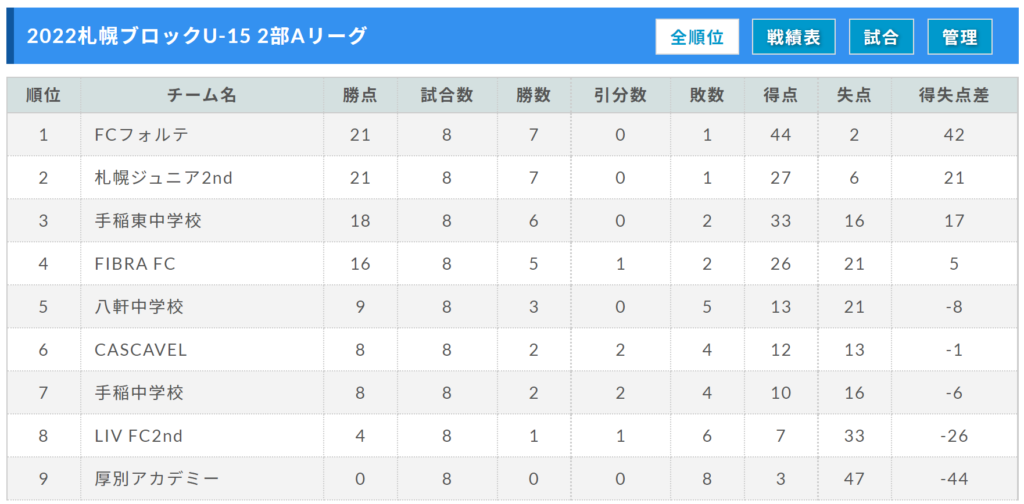Switch to the 戦績表 tab
This screenshot has height=504, width=1024.
[793, 37]
